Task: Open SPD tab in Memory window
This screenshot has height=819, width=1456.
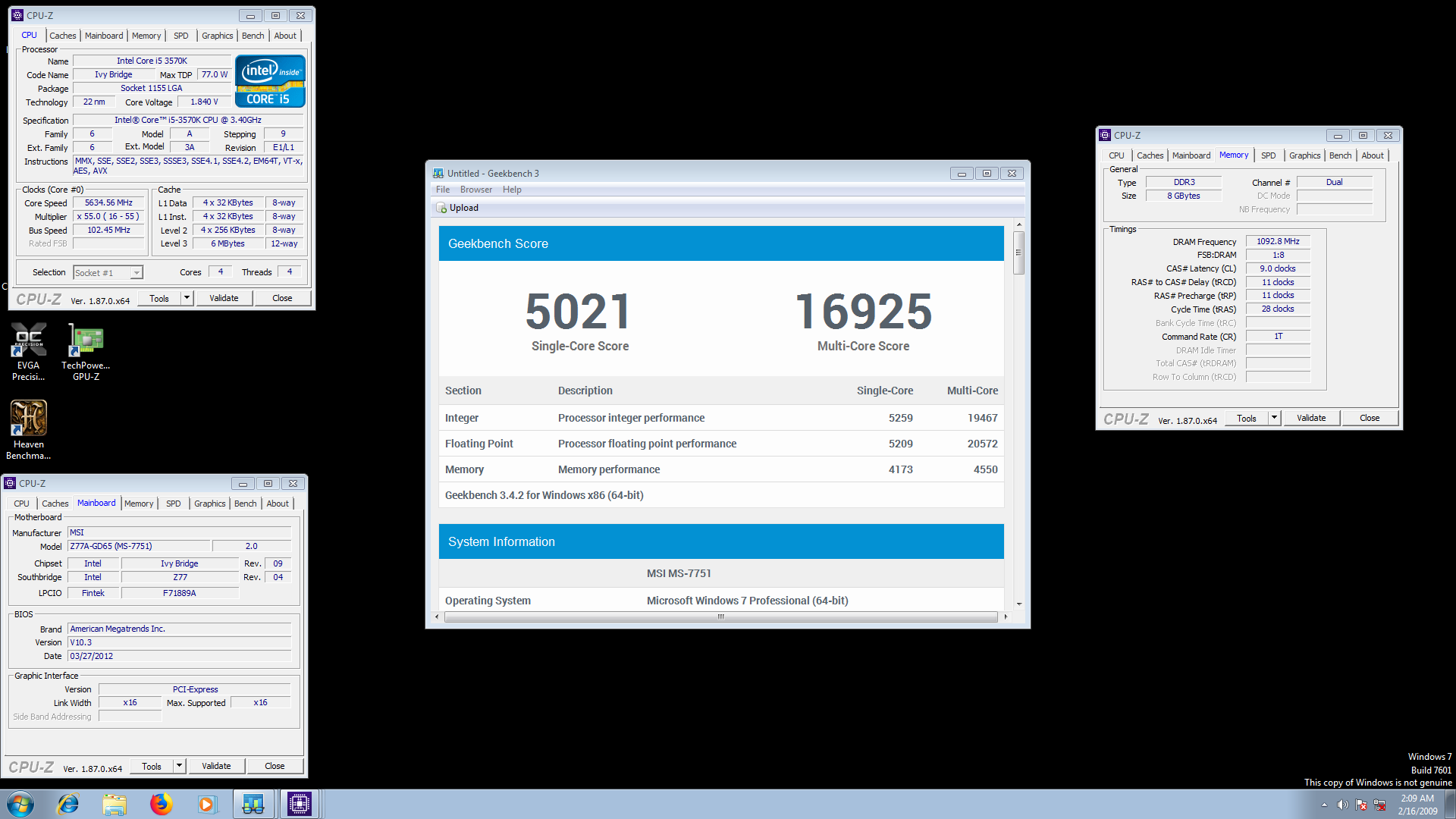Action: (1269, 155)
